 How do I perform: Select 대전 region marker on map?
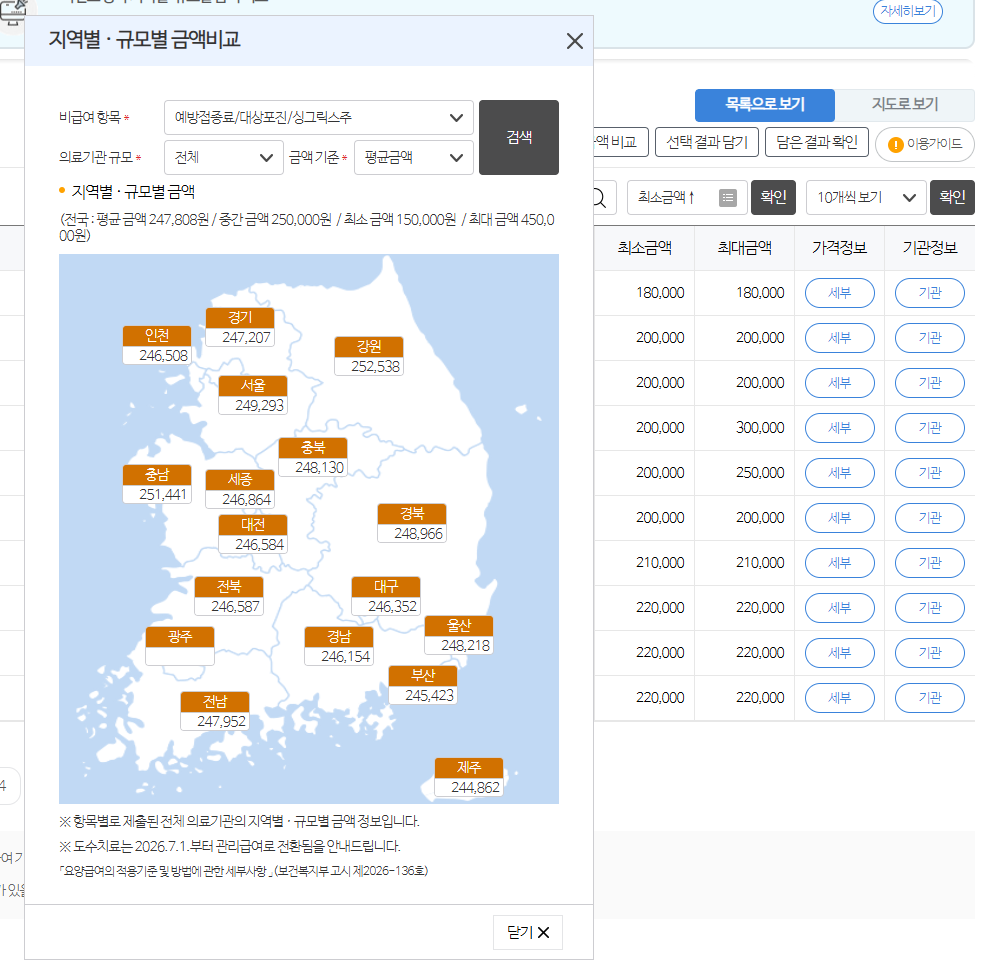point(253,534)
